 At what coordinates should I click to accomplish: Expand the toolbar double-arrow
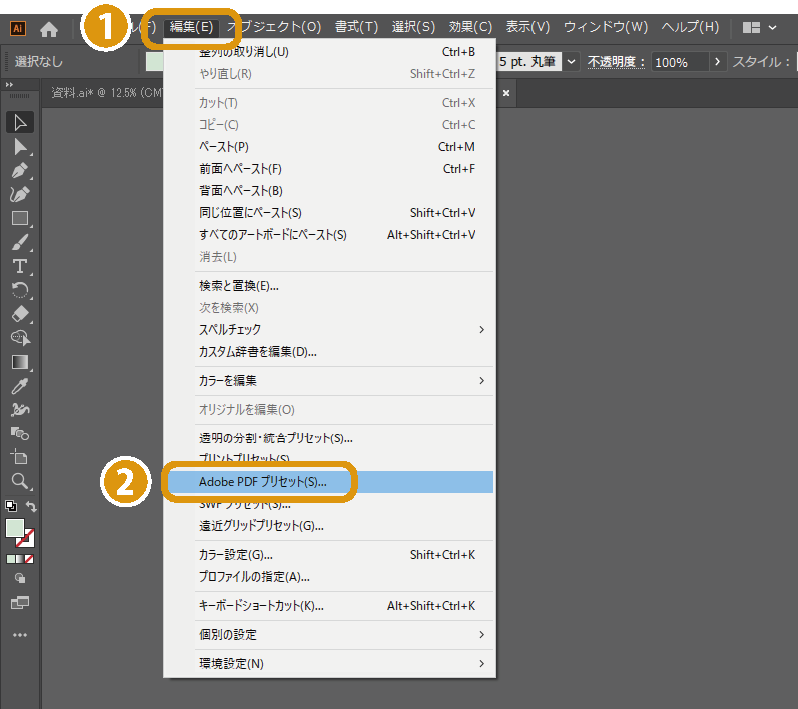click(x=9, y=84)
